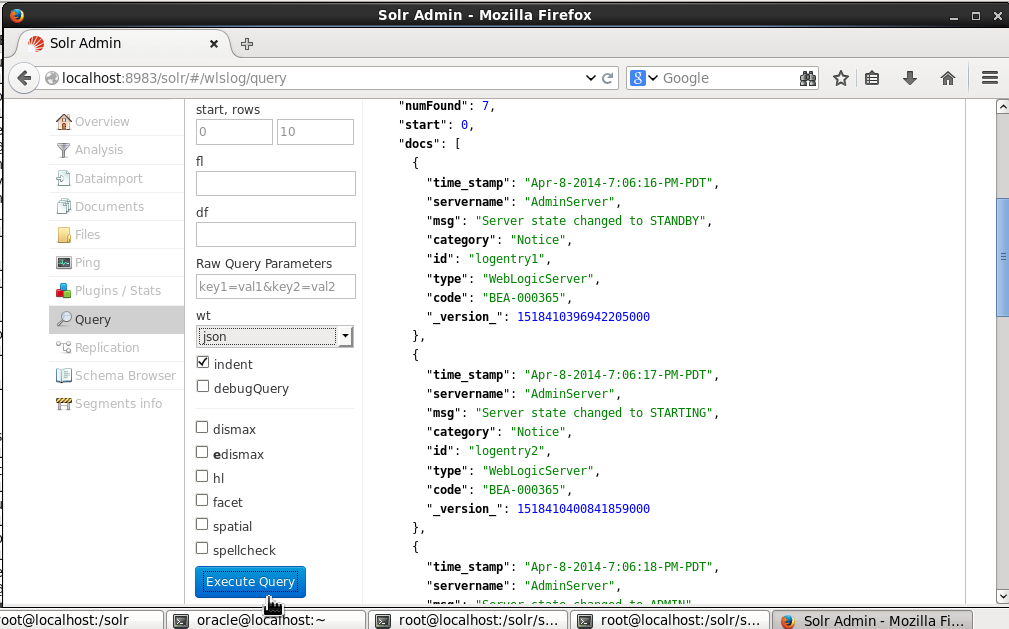Screen dimensions: 1009x629
Task: Switch to the Solr Admin browser tab
Action: (x=122, y=44)
